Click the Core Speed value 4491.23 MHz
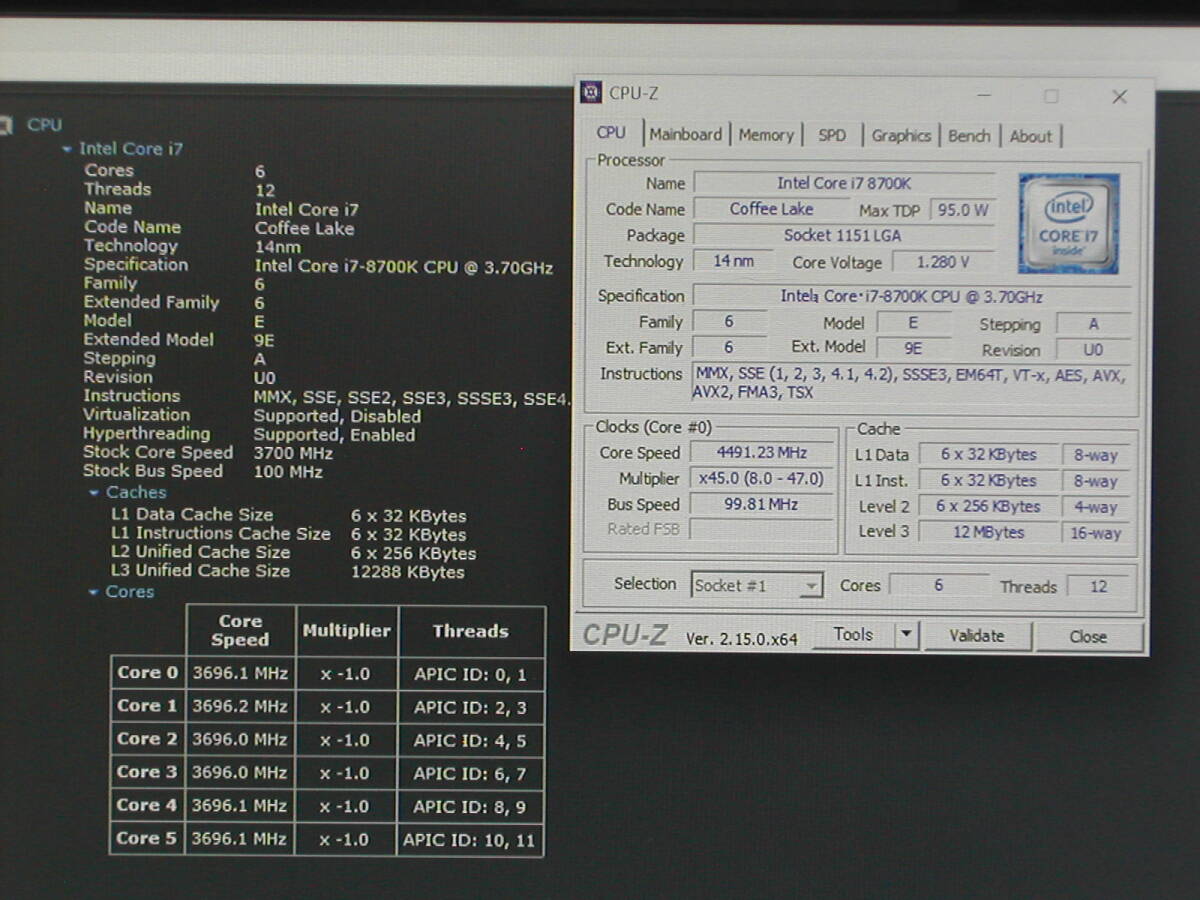1200x900 pixels. click(x=762, y=452)
